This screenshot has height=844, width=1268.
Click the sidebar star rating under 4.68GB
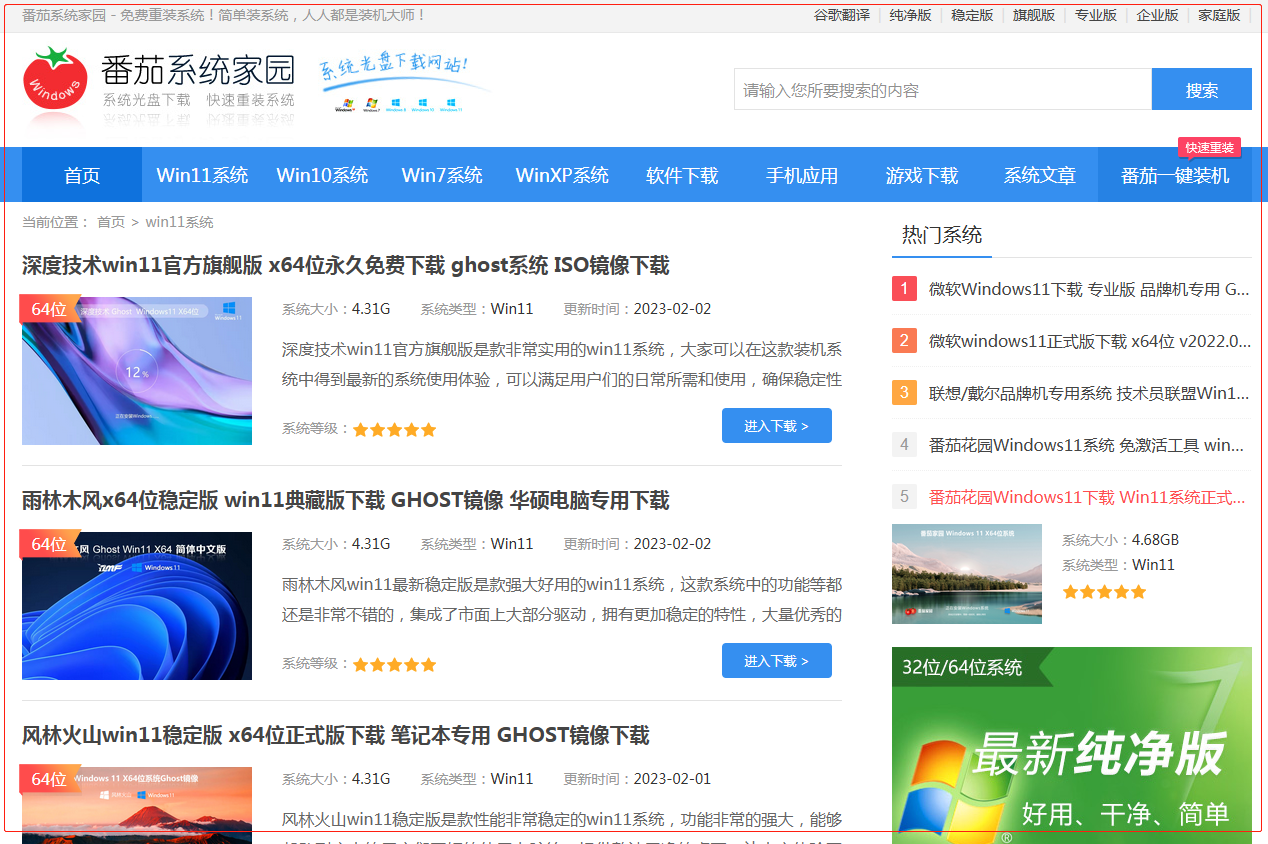[x=1104, y=592]
